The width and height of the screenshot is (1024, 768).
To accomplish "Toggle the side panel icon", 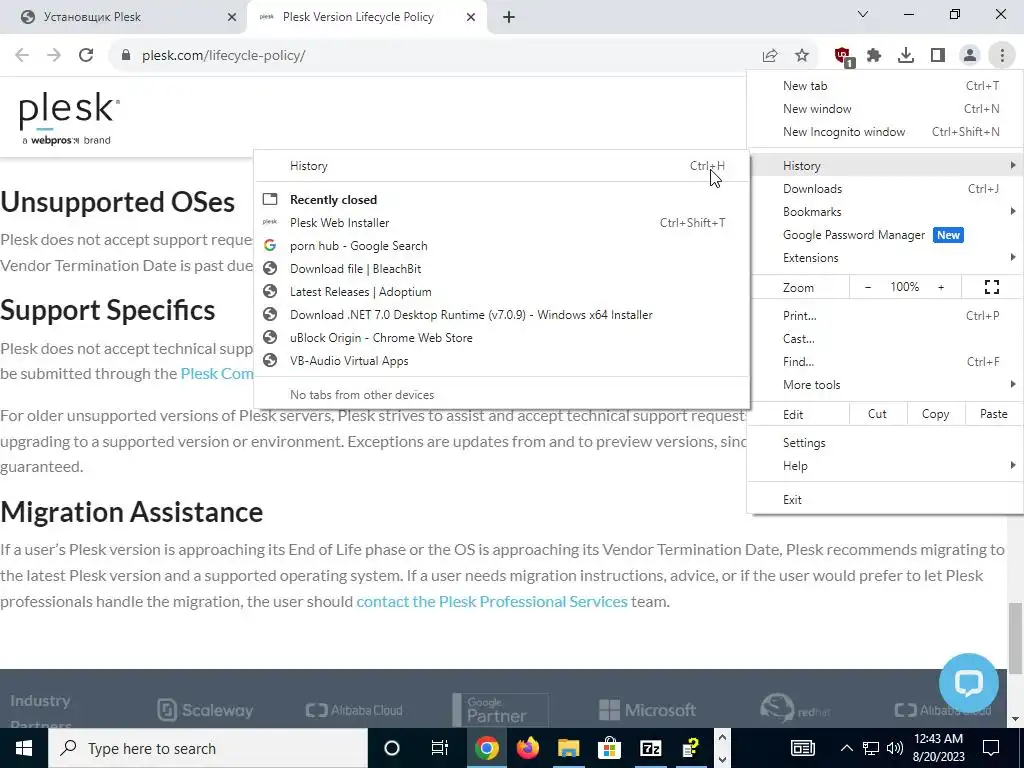I will click(938, 56).
